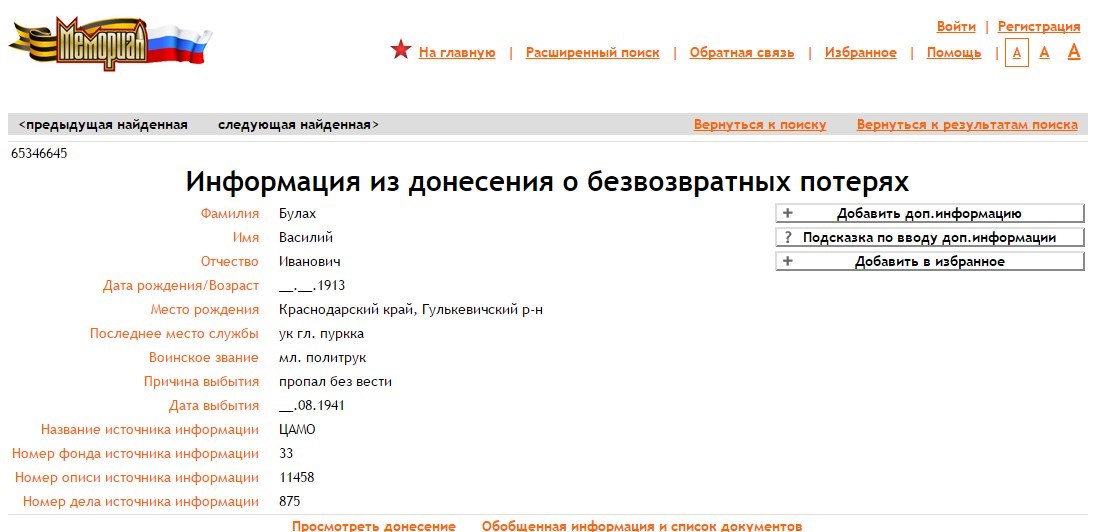Open the Регистрация link

coord(1039,26)
